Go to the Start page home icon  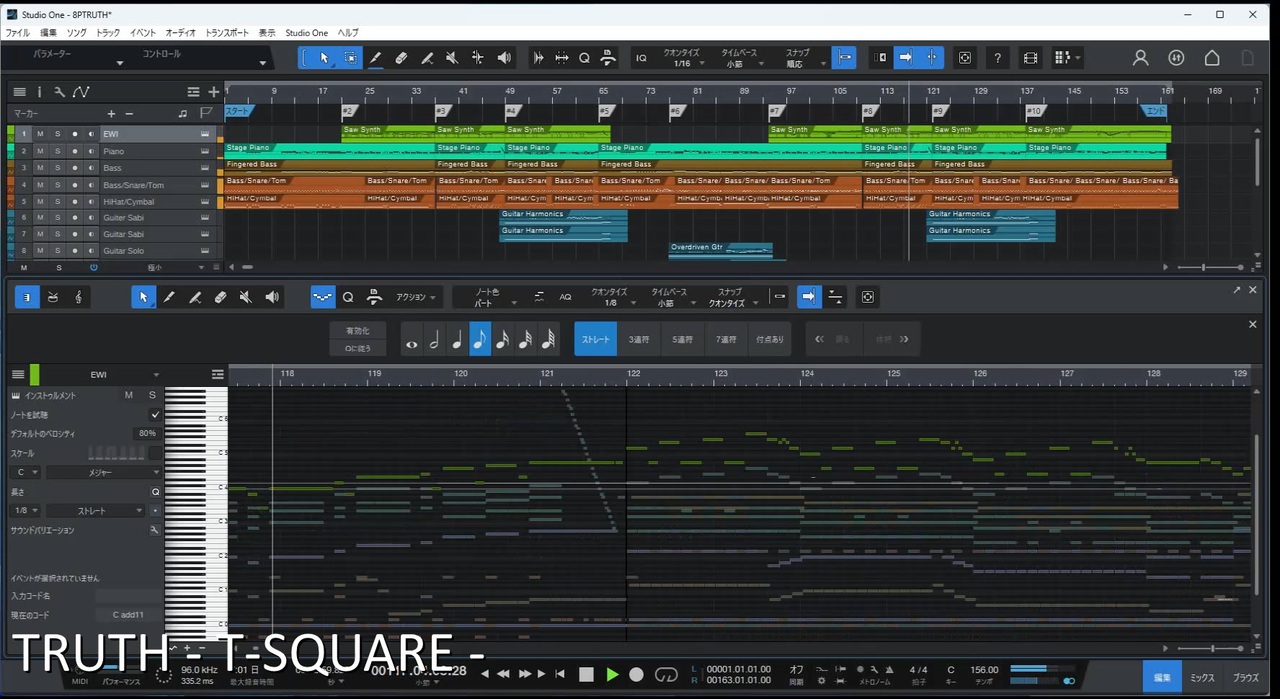point(1212,58)
